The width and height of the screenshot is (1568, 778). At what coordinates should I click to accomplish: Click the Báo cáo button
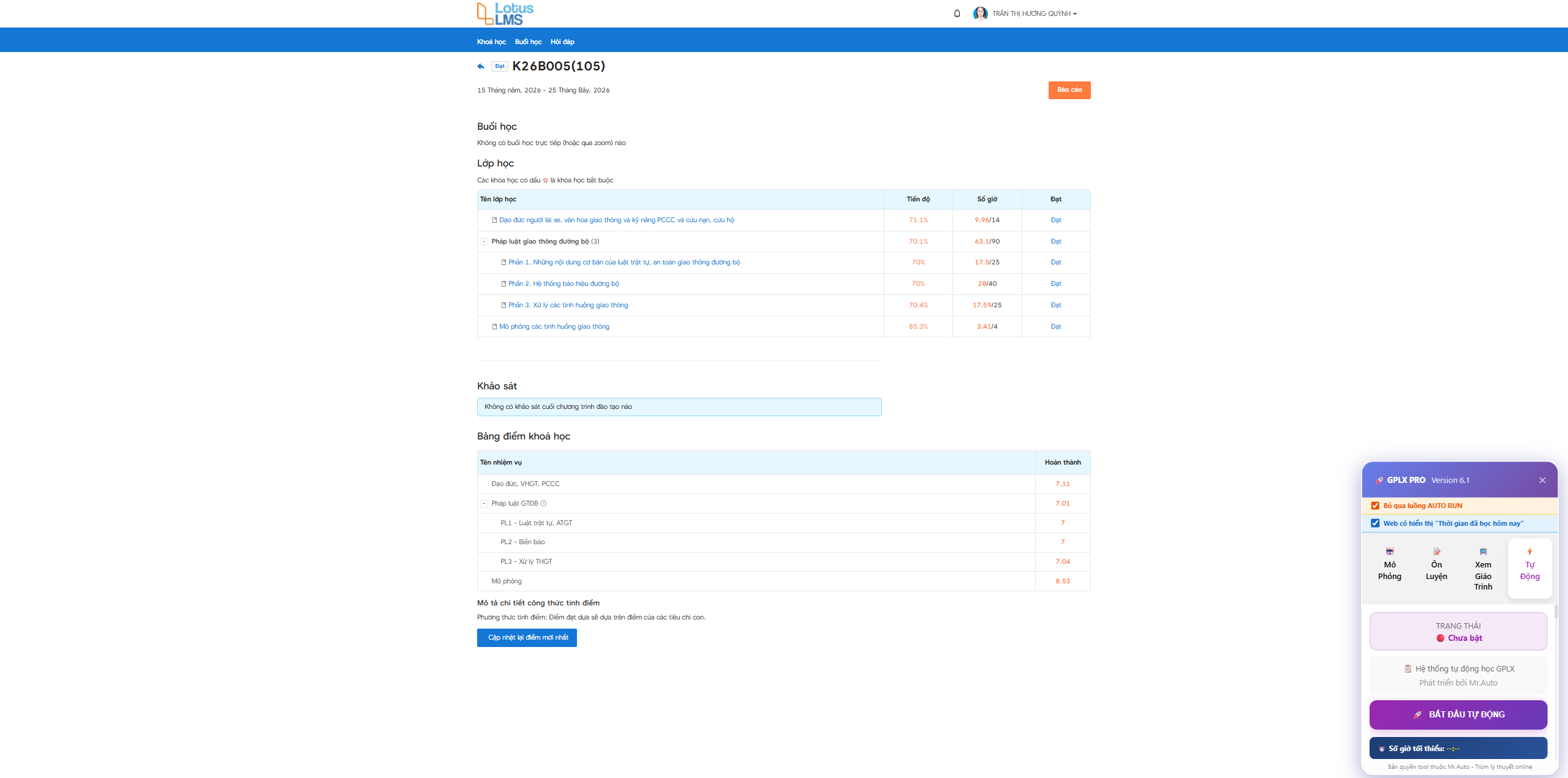click(1069, 90)
